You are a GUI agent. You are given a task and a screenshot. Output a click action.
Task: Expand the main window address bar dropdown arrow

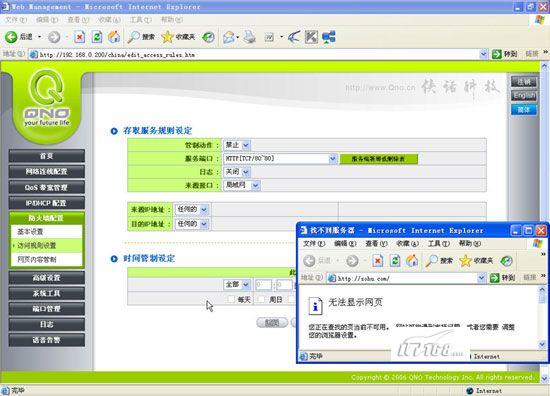[484, 54]
